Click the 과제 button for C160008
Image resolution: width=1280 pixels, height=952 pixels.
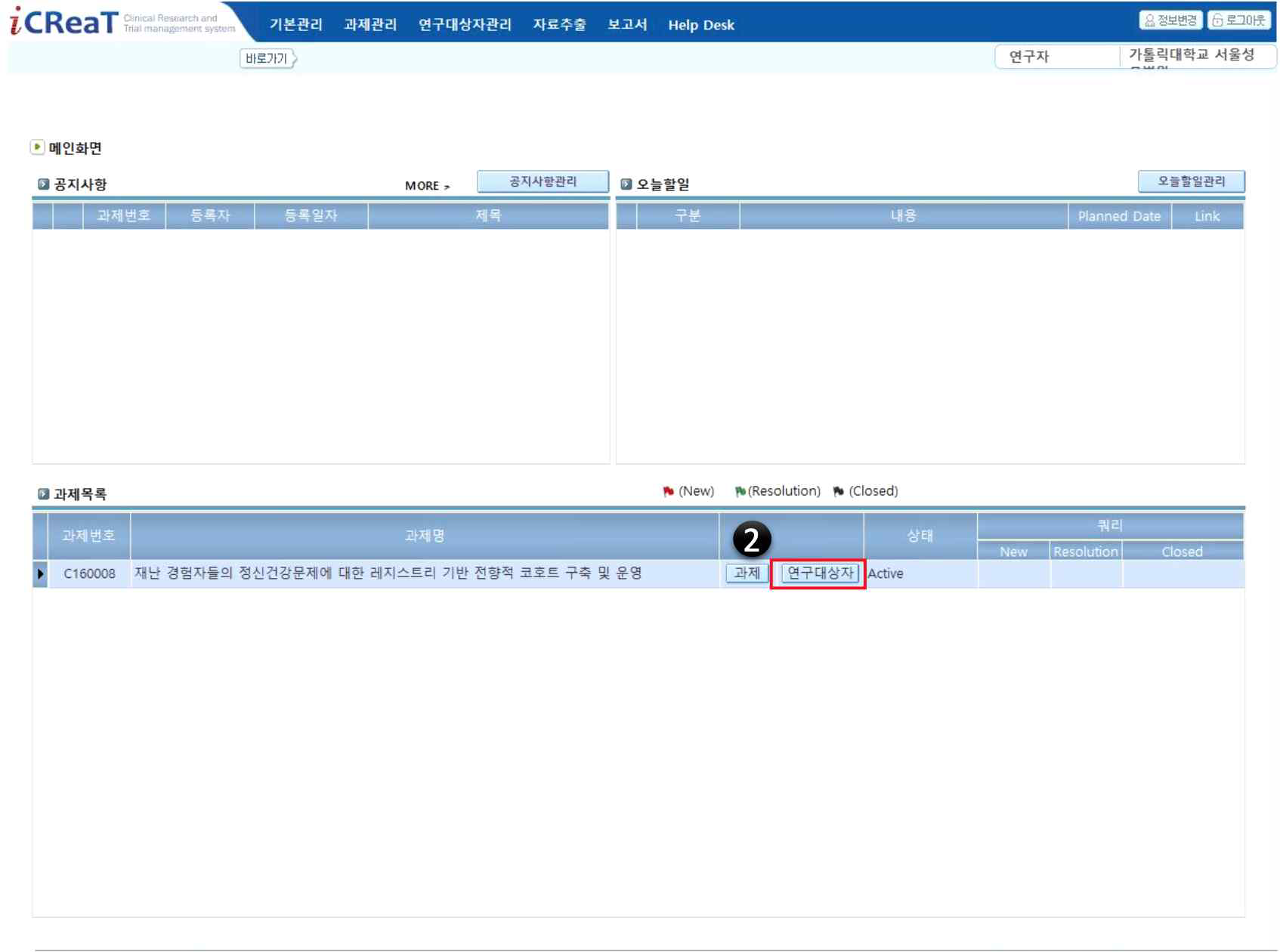pos(747,573)
